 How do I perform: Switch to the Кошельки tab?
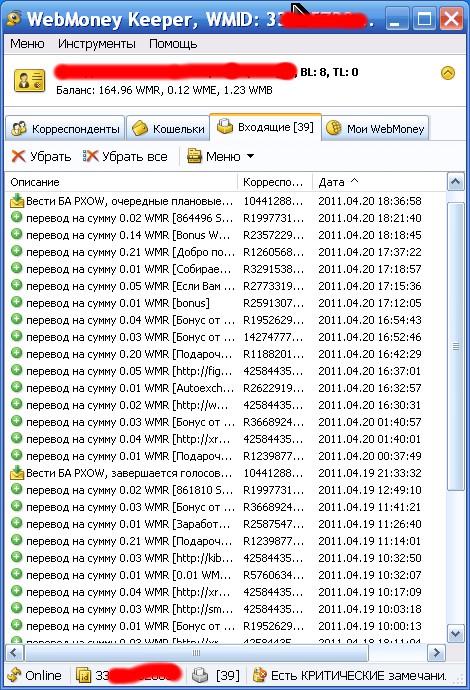pyautogui.click(x=168, y=128)
